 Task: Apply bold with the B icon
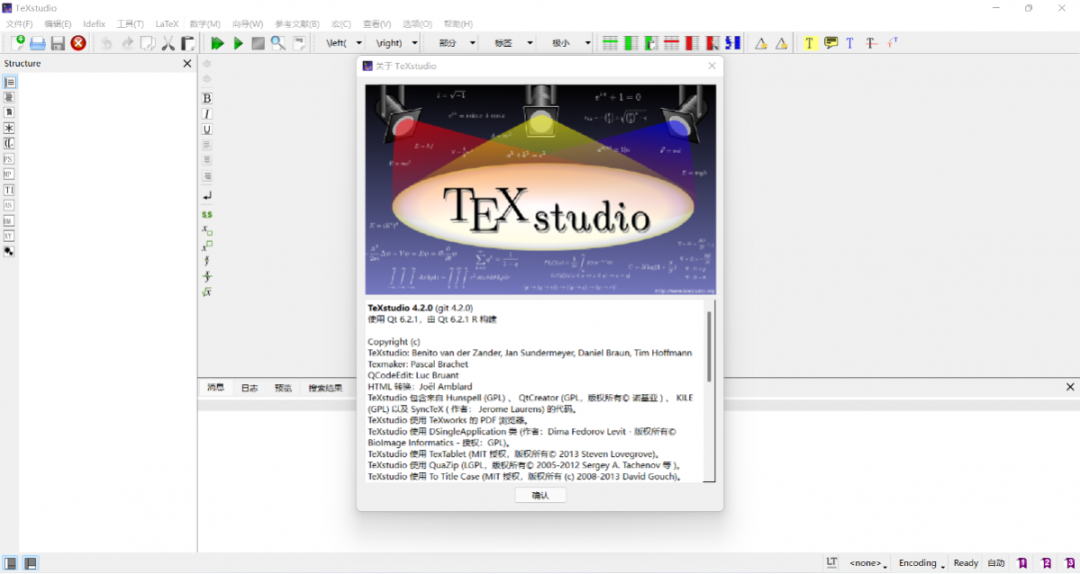click(x=207, y=98)
